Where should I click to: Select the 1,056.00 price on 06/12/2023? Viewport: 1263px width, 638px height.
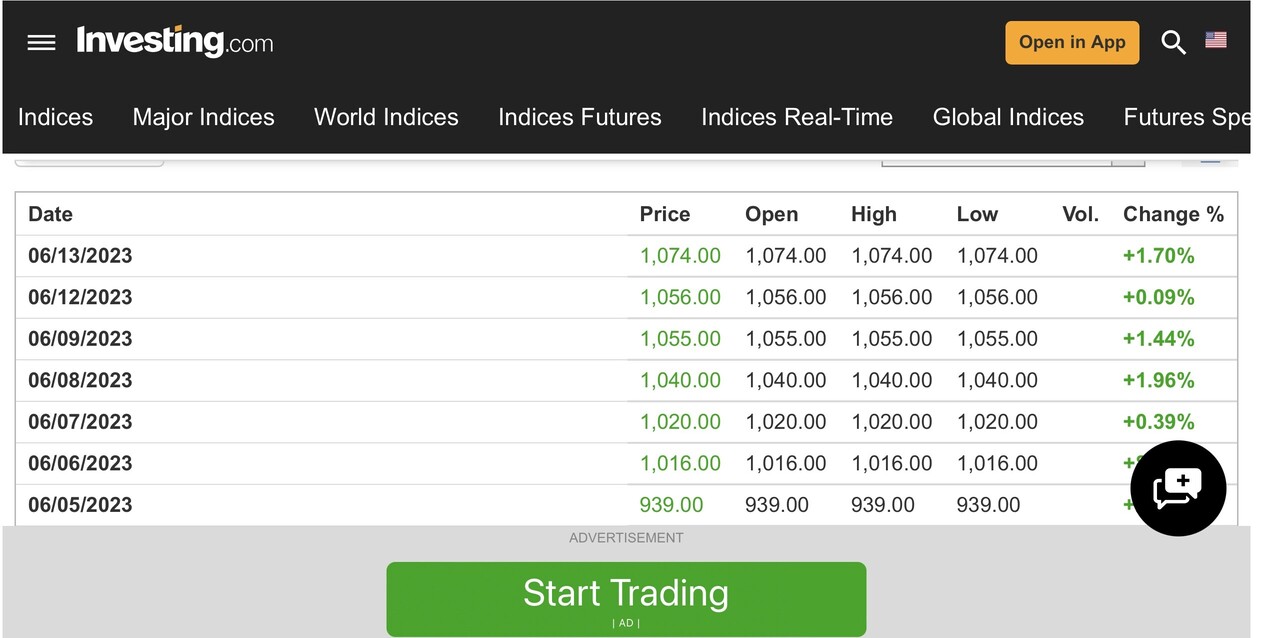tap(680, 297)
